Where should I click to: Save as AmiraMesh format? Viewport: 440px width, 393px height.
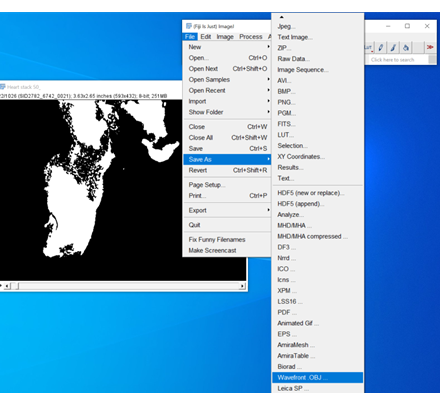coord(318,345)
